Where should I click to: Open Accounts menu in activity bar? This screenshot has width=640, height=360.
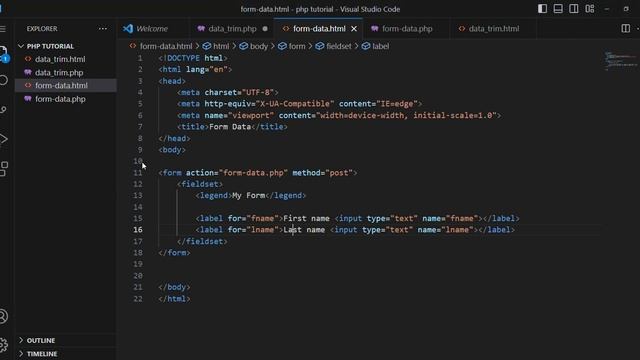3,316
